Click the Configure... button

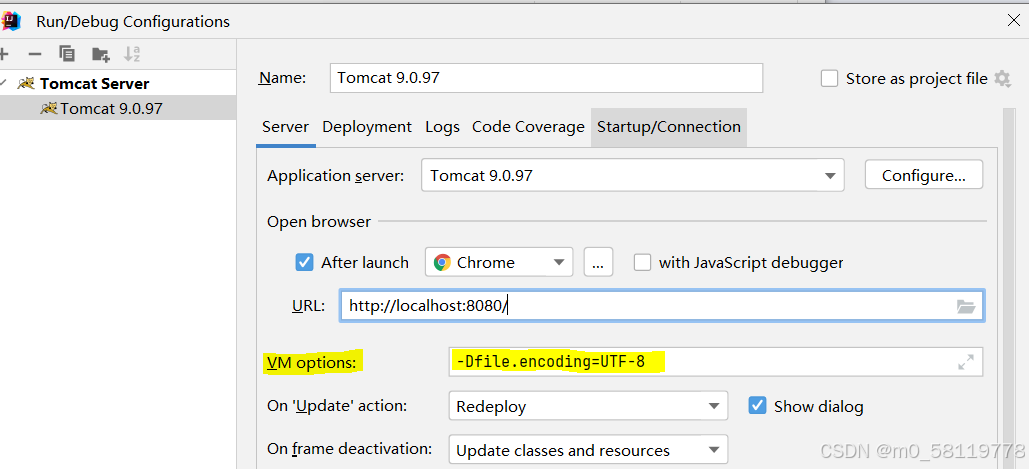pyautogui.click(x=923, y=176)
